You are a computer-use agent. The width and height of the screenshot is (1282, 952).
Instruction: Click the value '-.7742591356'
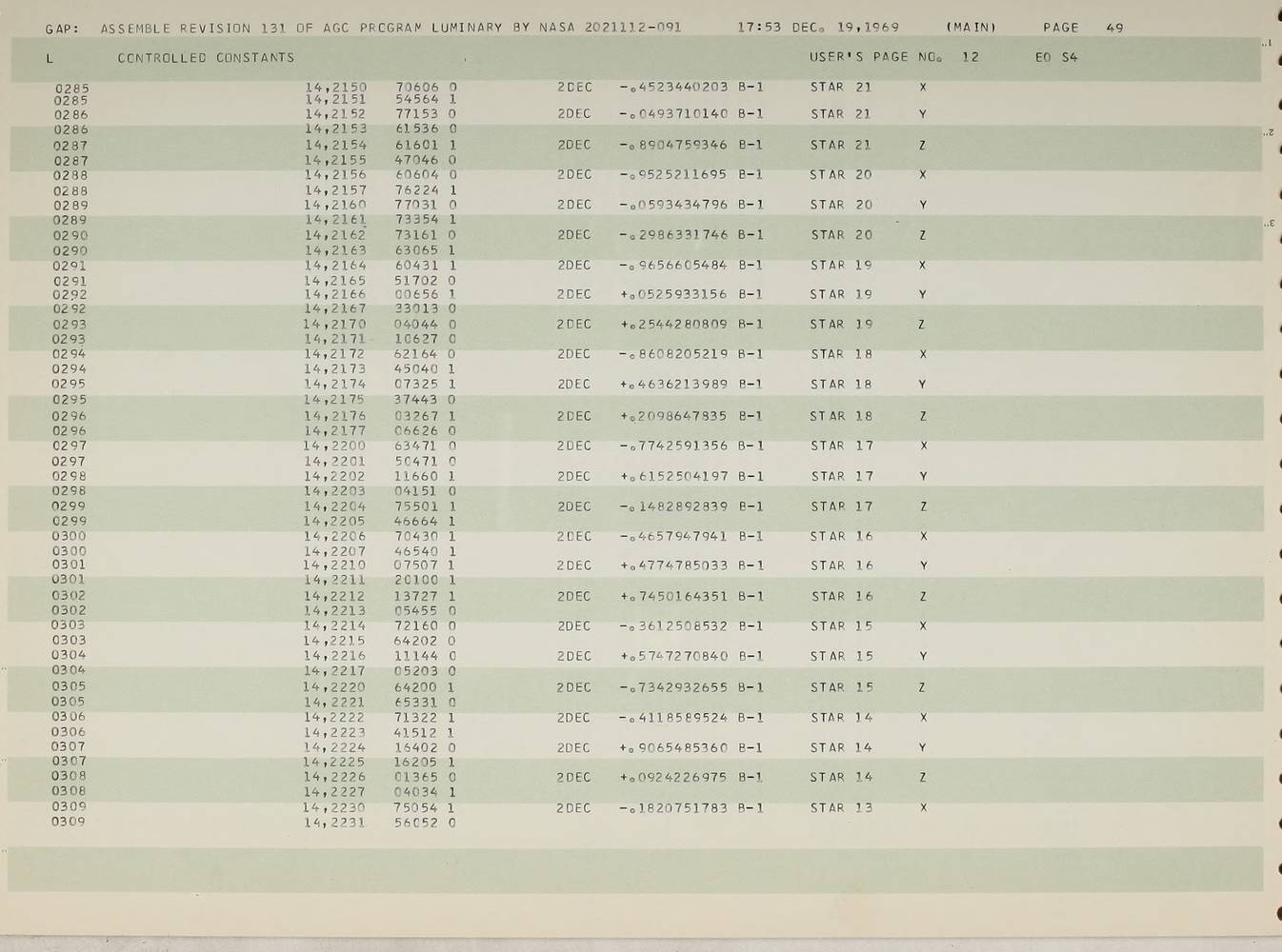[673, 445]
